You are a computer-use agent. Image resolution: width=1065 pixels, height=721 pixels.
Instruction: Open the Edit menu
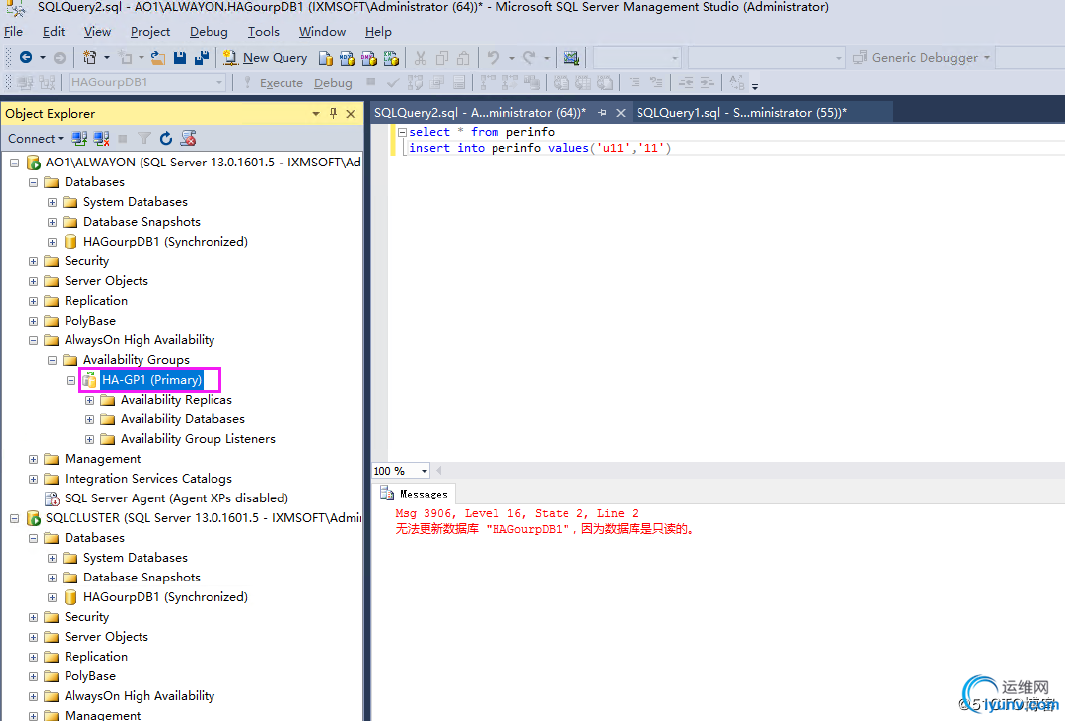54,32
